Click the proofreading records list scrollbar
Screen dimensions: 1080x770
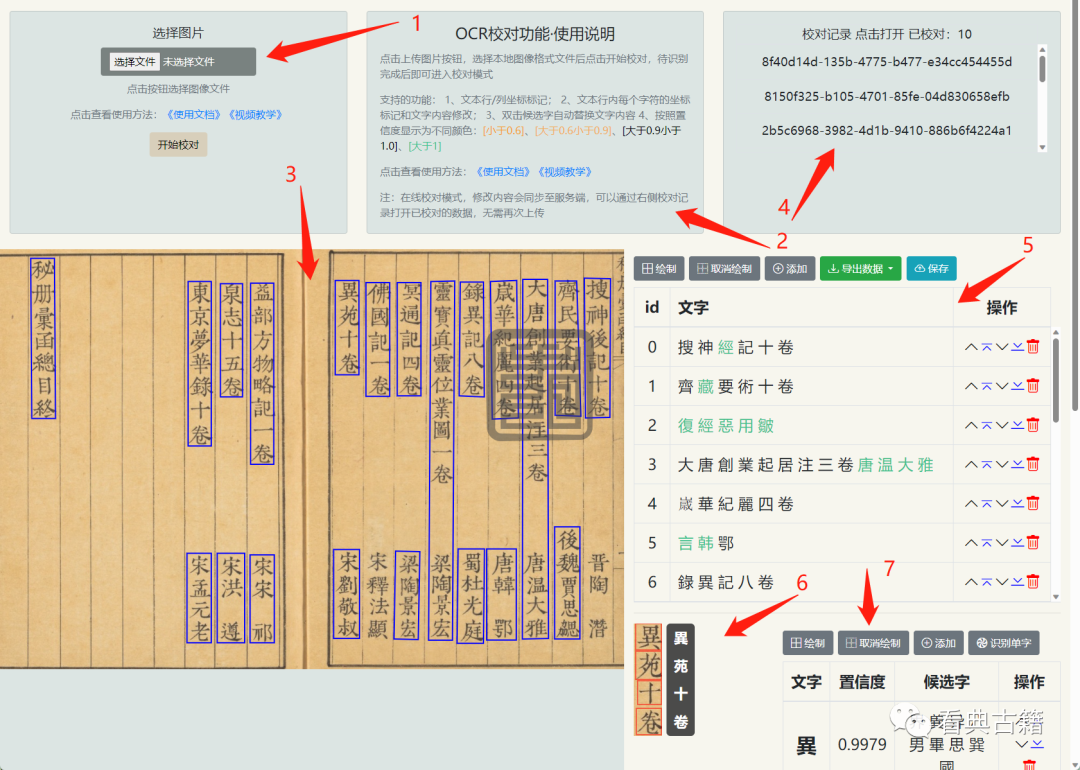[1042, 68]
